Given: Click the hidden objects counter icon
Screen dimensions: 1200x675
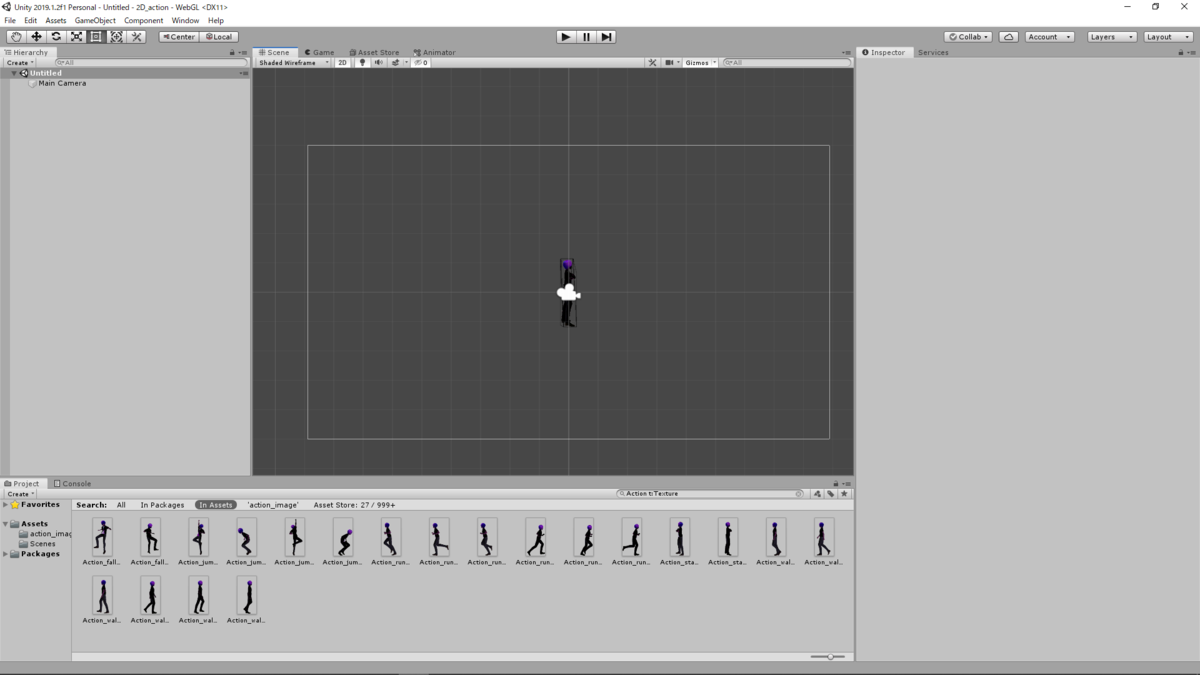Looking at the screenshot, I should pos(421,63).
